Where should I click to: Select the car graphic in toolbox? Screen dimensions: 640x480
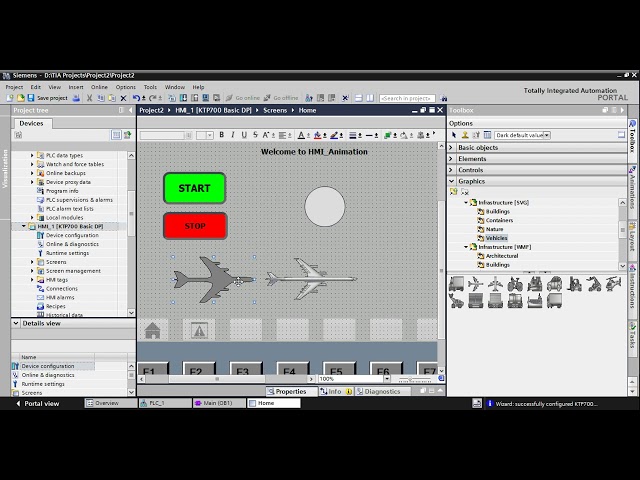pyautogui.click(x=554, y=284)
